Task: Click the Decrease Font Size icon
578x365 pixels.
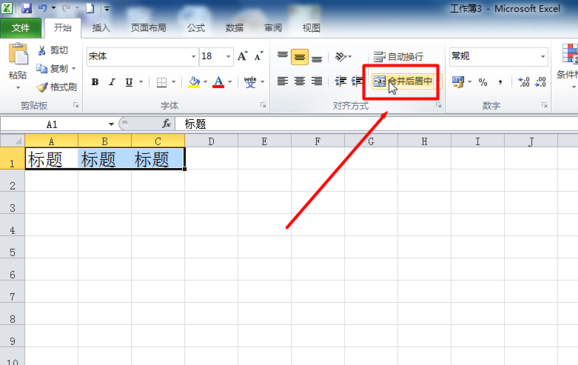Action: point(259,56)
